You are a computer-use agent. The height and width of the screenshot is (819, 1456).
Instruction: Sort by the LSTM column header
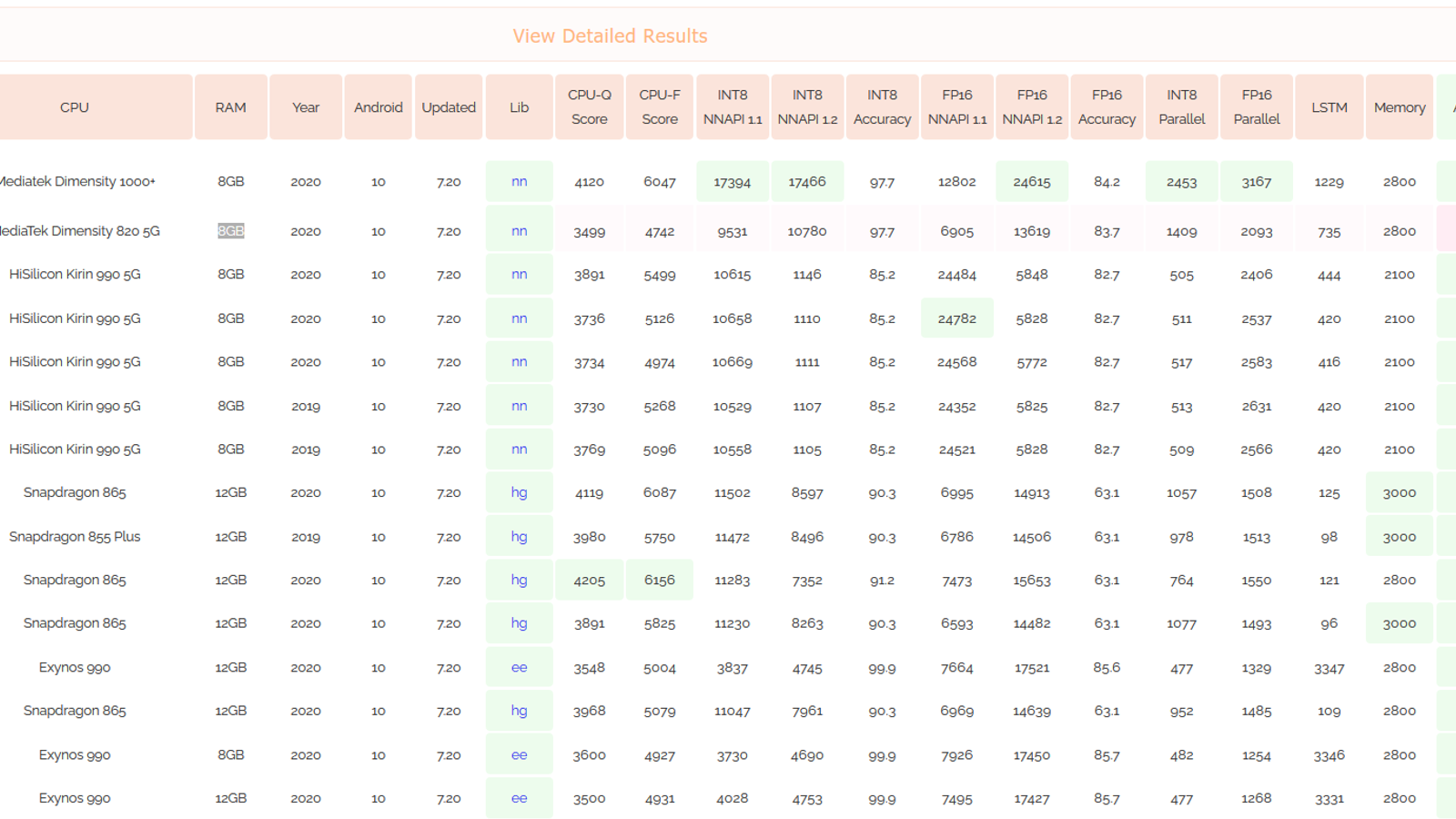click(1330, 107)
